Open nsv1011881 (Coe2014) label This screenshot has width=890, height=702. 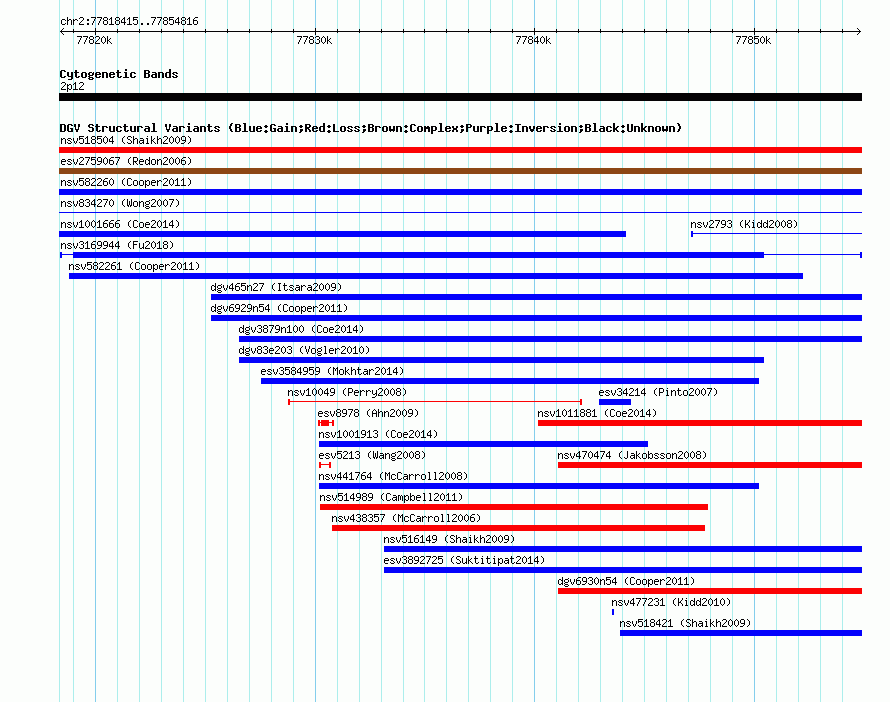tap(597, 413)
